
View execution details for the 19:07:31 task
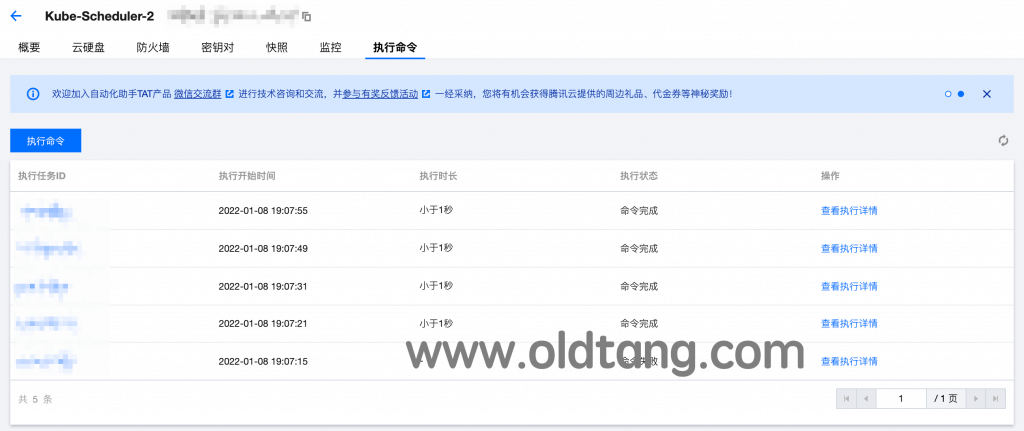point(849,286)
